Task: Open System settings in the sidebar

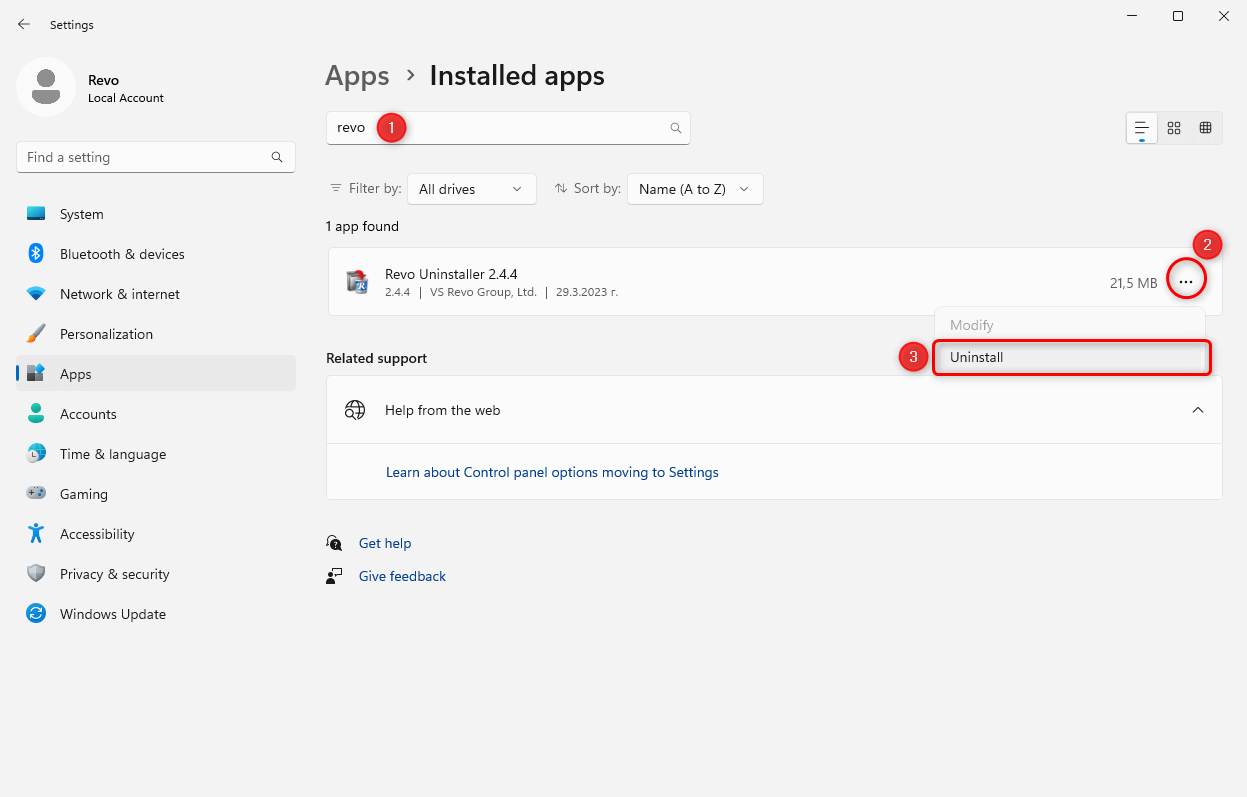Action: pos(156,214)
